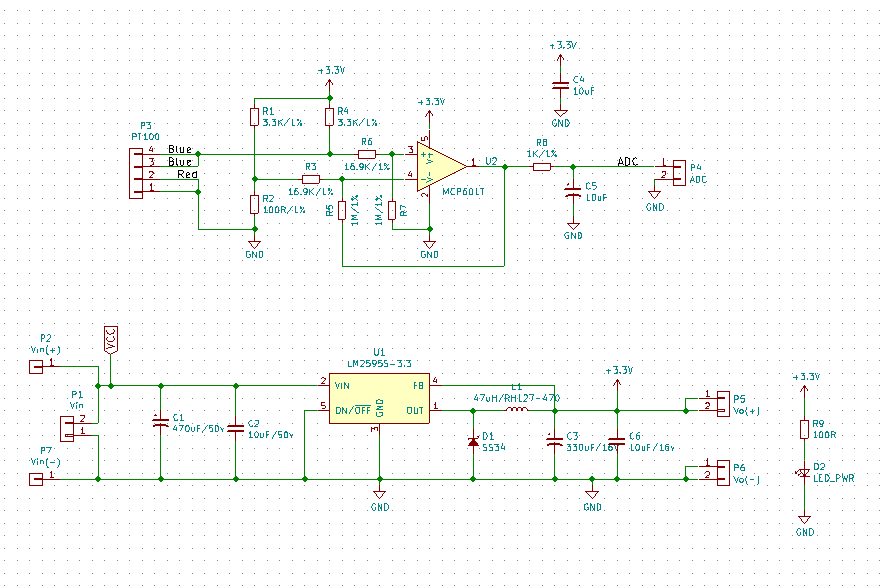Select the C3 output capacitor symbol
Image resolution: width=880 pixels, height=588 pixels.
coord(554,441)
